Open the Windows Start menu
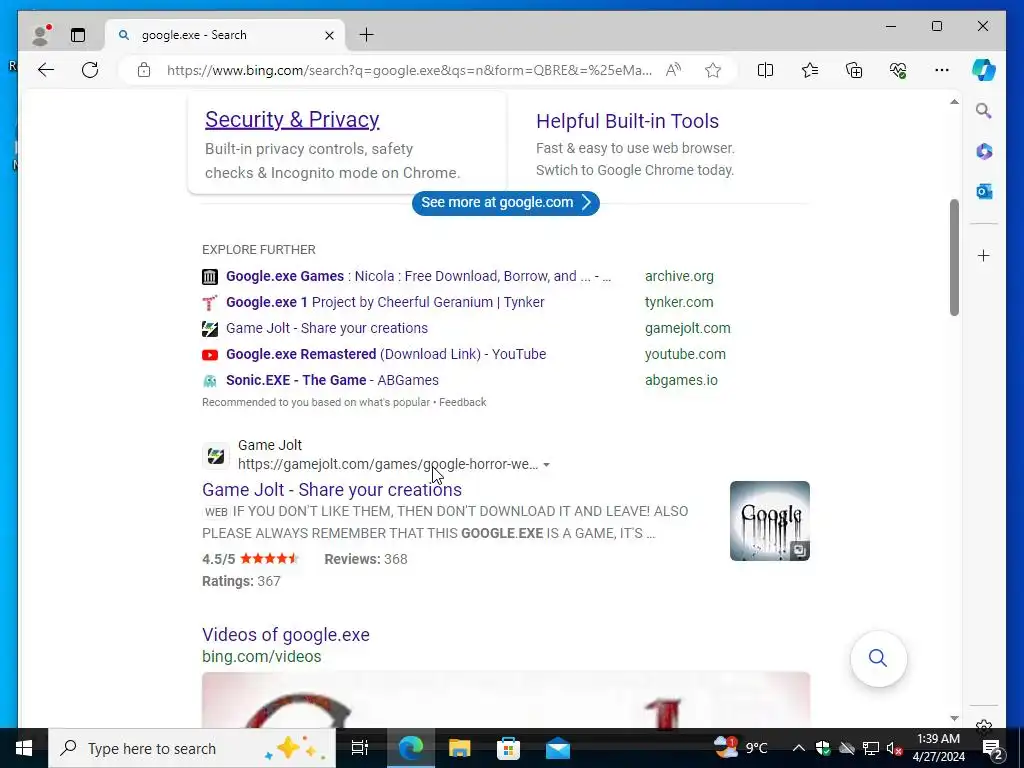The height and width of the screenshot is (768, 1024). point(24,748)
